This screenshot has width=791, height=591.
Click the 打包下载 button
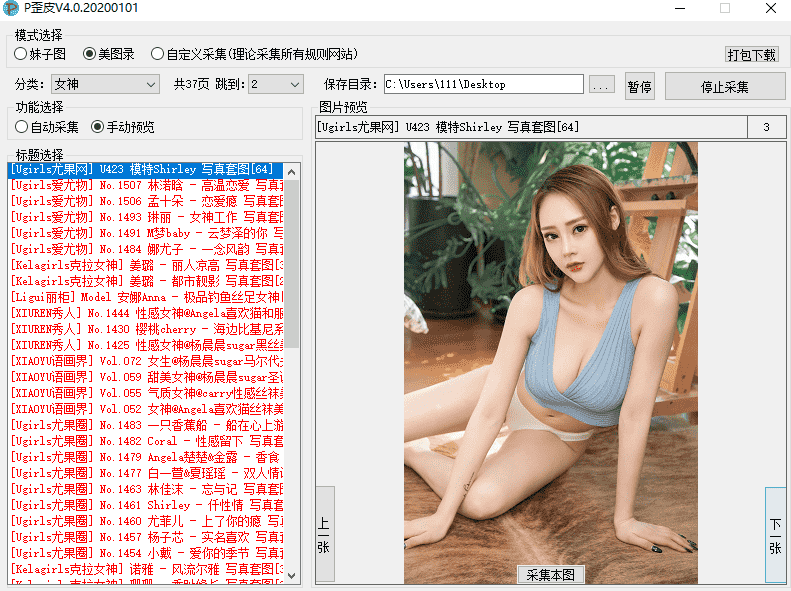point(752,54)
